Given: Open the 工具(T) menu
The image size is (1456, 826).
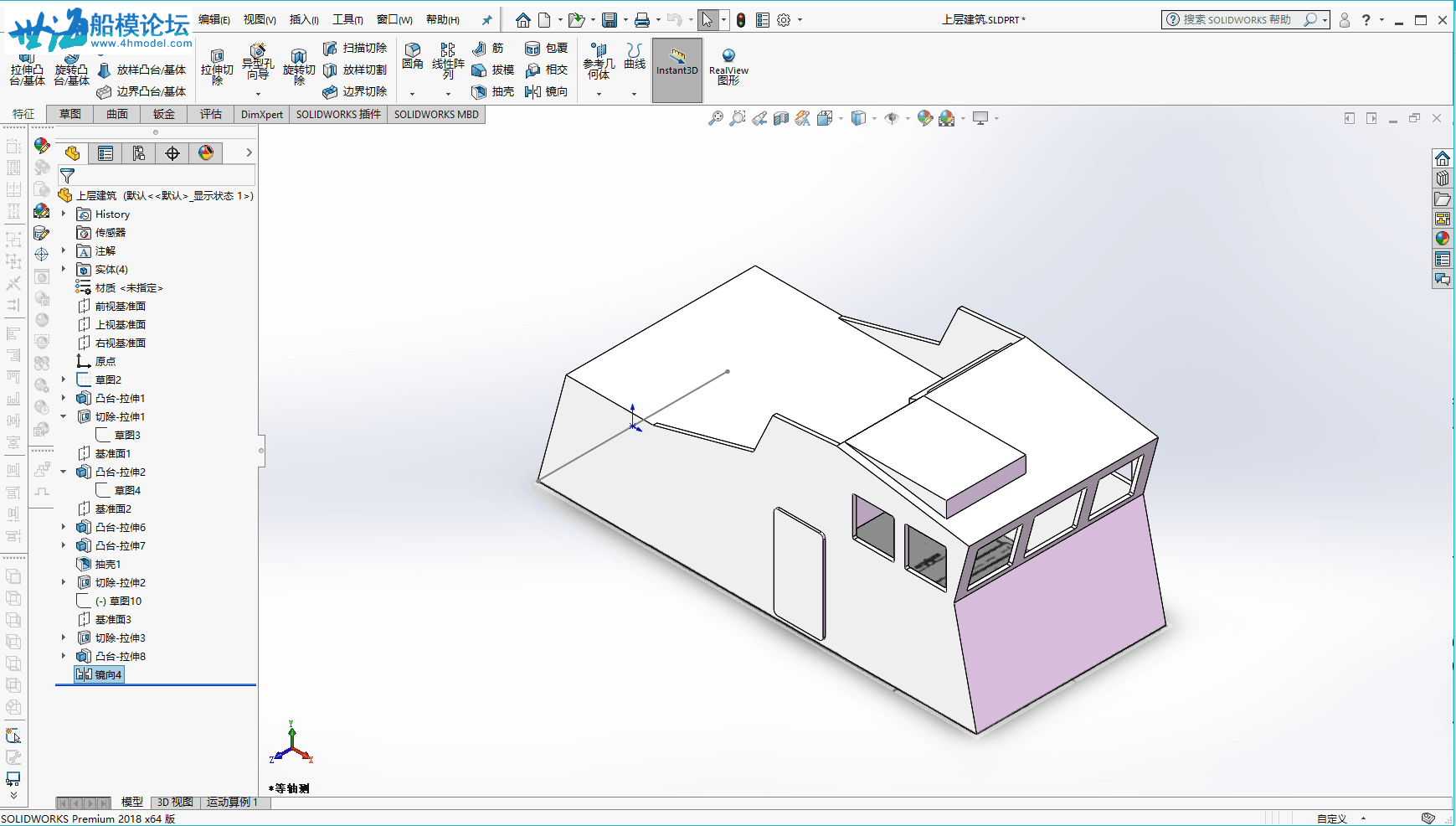Looking at the screenshot, I should [347, 20].
